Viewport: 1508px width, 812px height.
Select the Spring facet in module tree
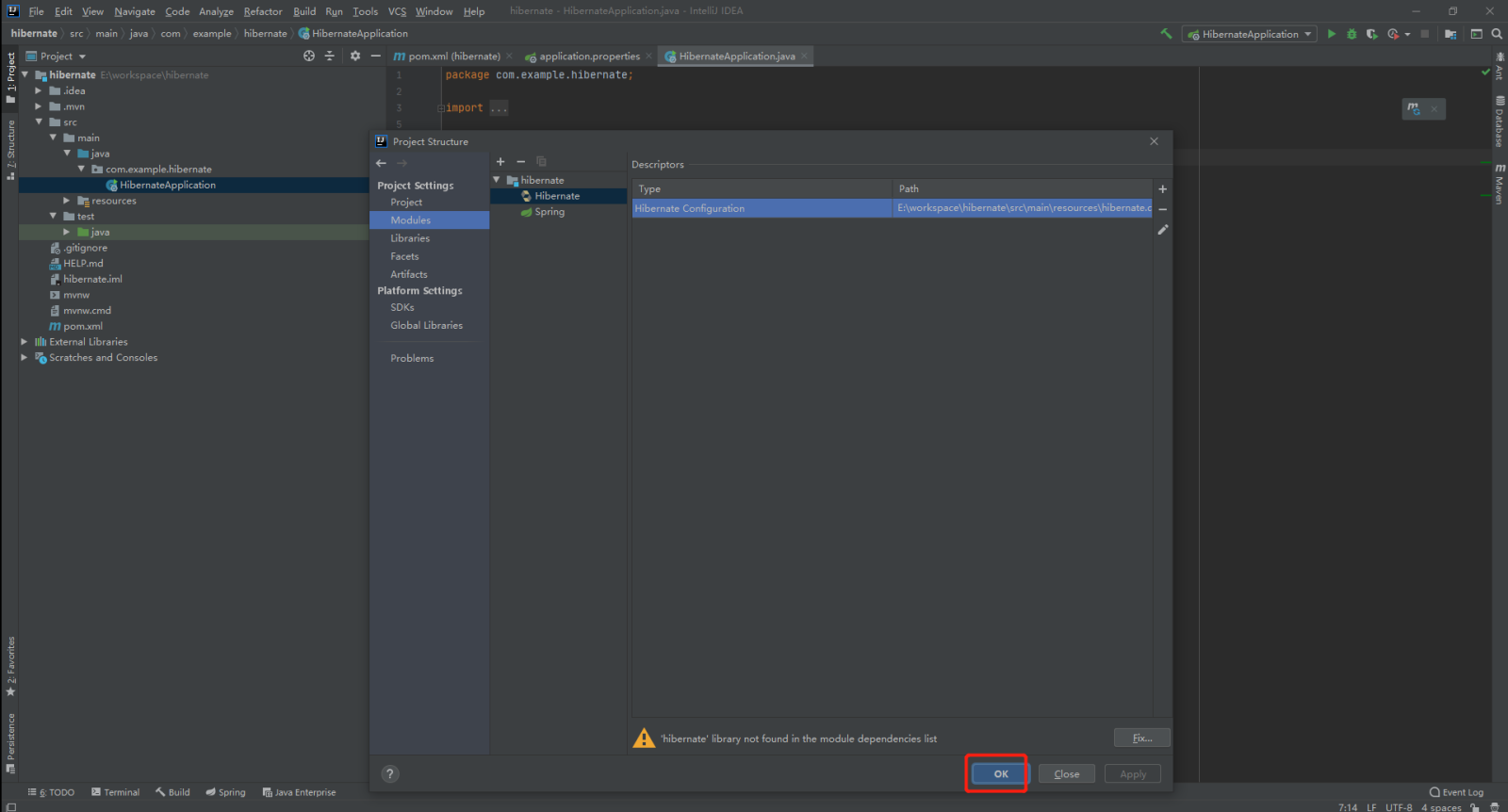coord(549,212)
